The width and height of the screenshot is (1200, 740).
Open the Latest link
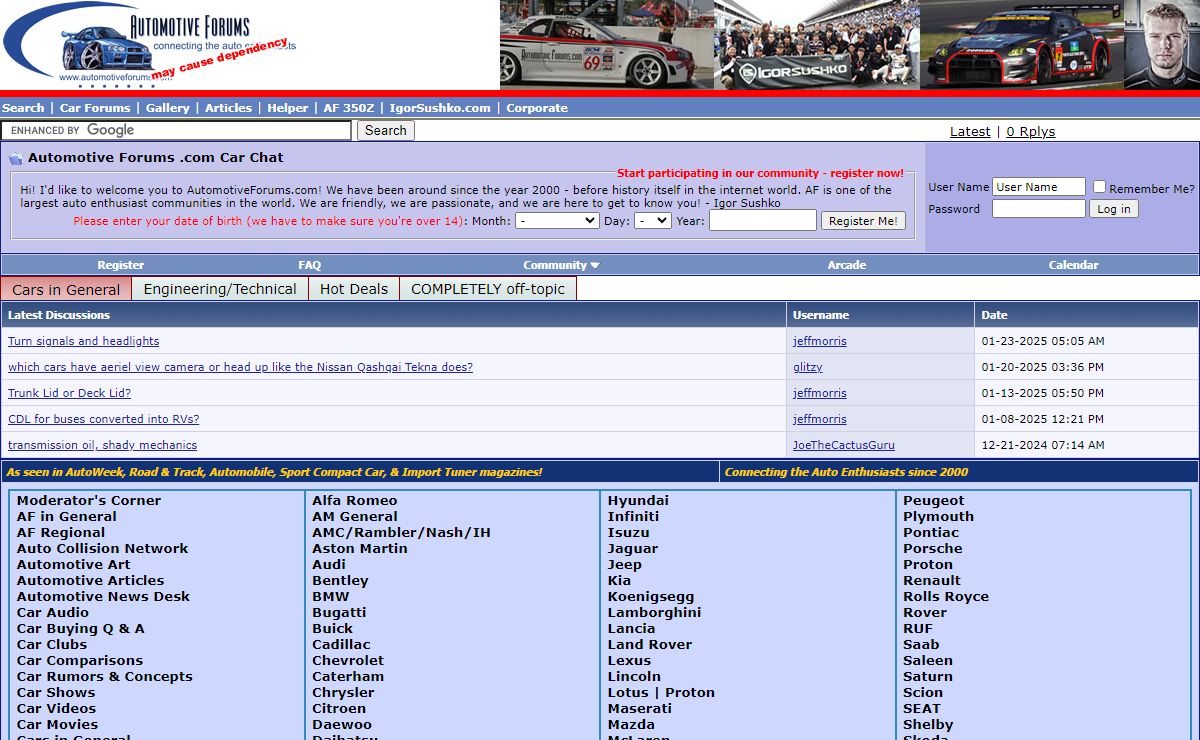click(x=970, y=131)
